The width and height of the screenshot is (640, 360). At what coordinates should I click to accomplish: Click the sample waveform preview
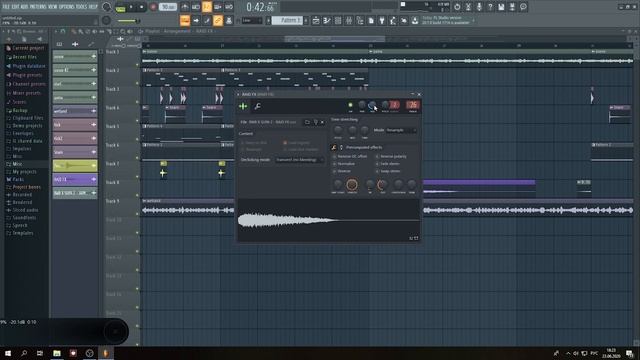click(329, 220)
